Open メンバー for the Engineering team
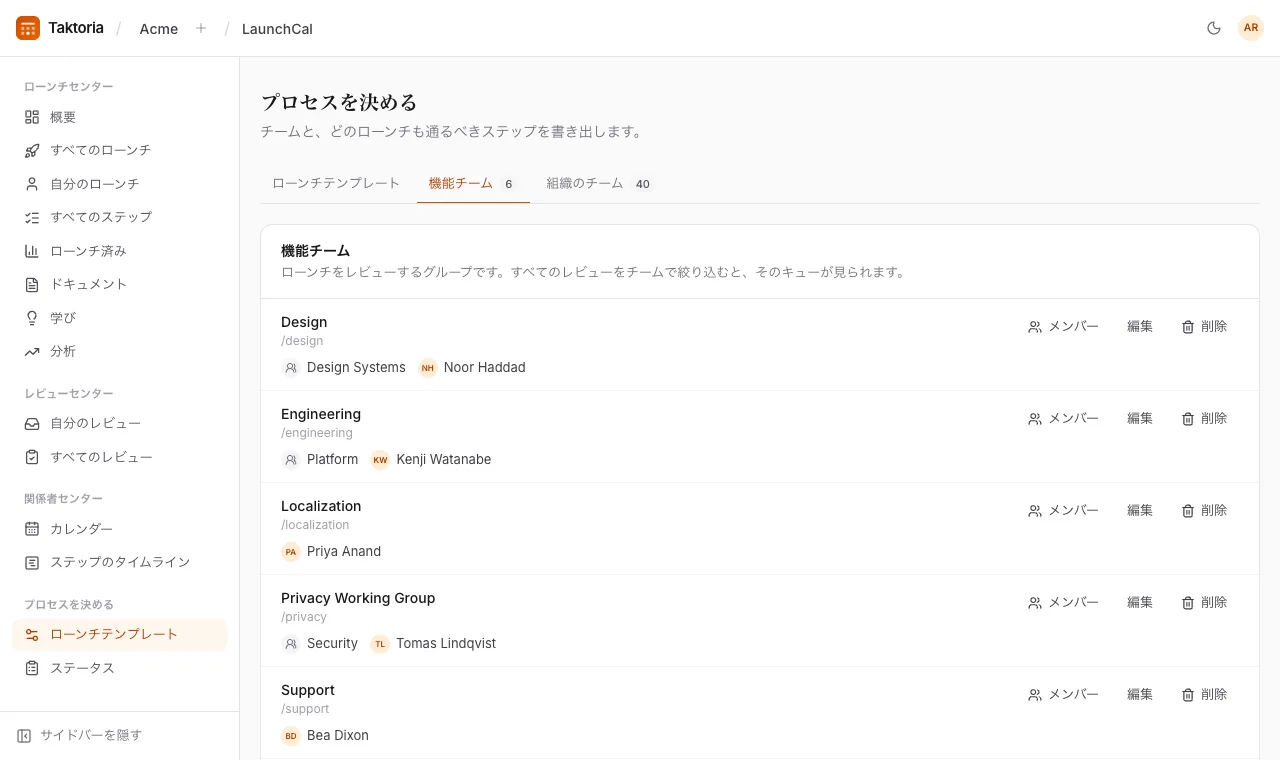This screenshot has height=760, width=1280. coord(1063,418)
